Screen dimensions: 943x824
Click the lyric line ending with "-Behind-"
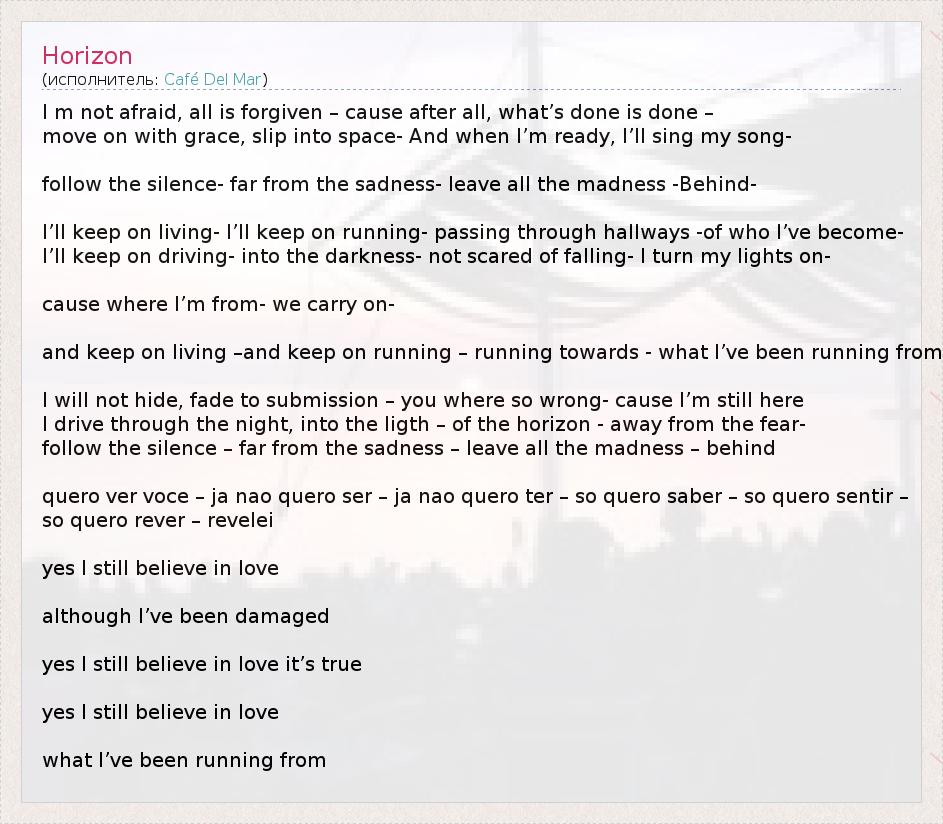(399, 184)
